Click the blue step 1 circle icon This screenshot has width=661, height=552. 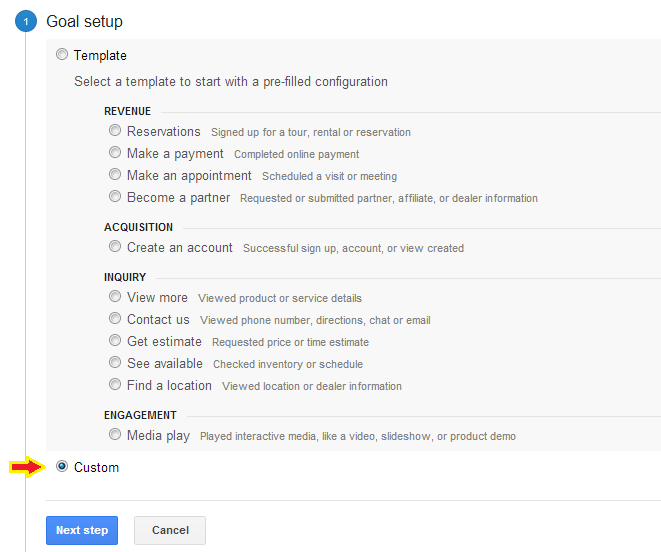point(26,21)
